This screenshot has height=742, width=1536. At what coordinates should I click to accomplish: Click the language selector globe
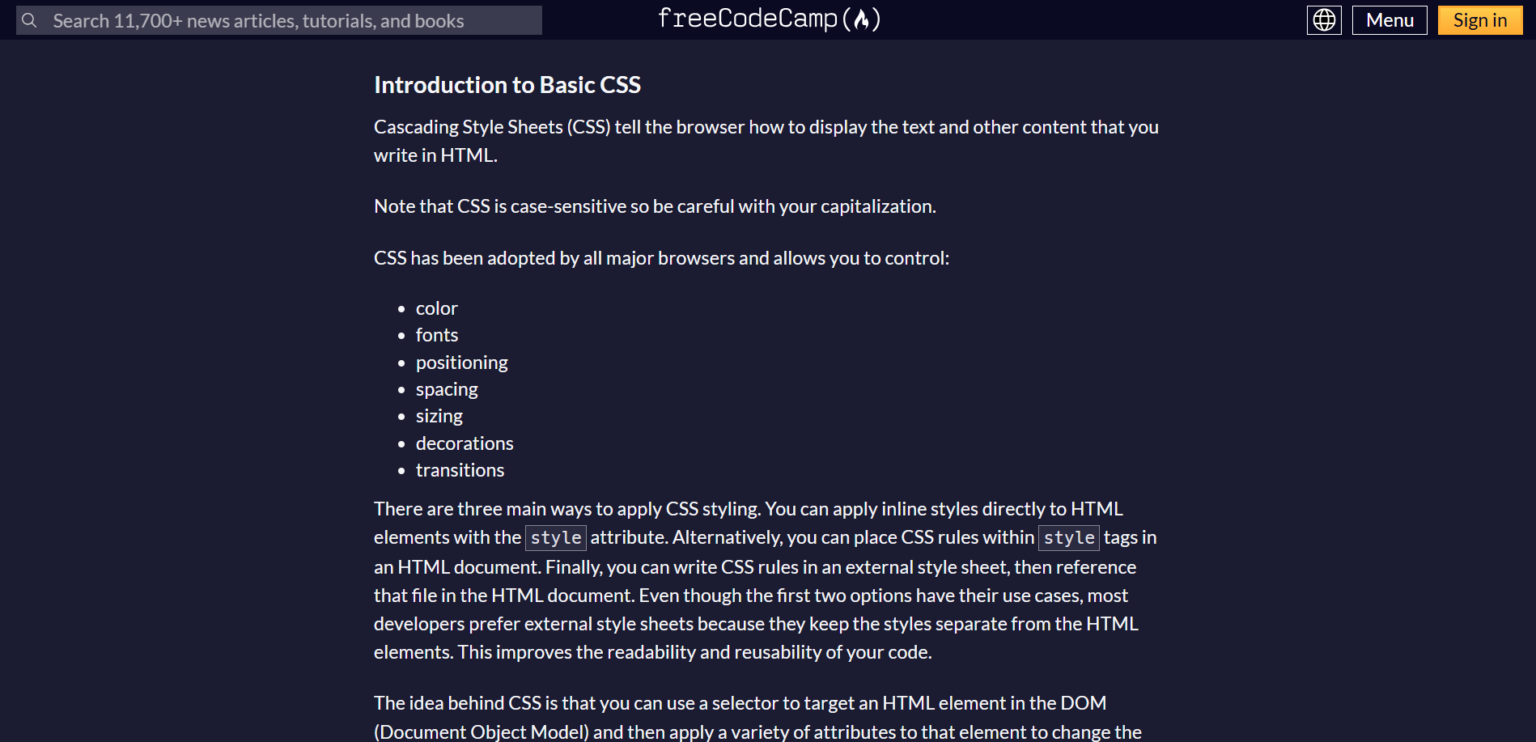click(x=1324, y=19)
